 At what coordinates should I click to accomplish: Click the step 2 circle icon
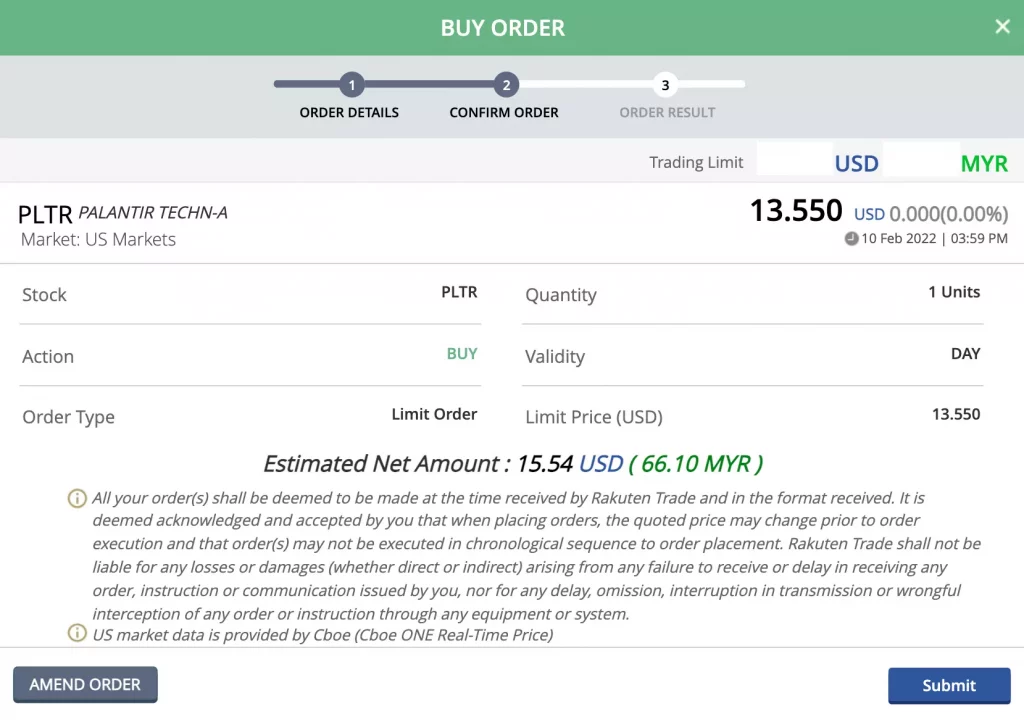(507, 85)
